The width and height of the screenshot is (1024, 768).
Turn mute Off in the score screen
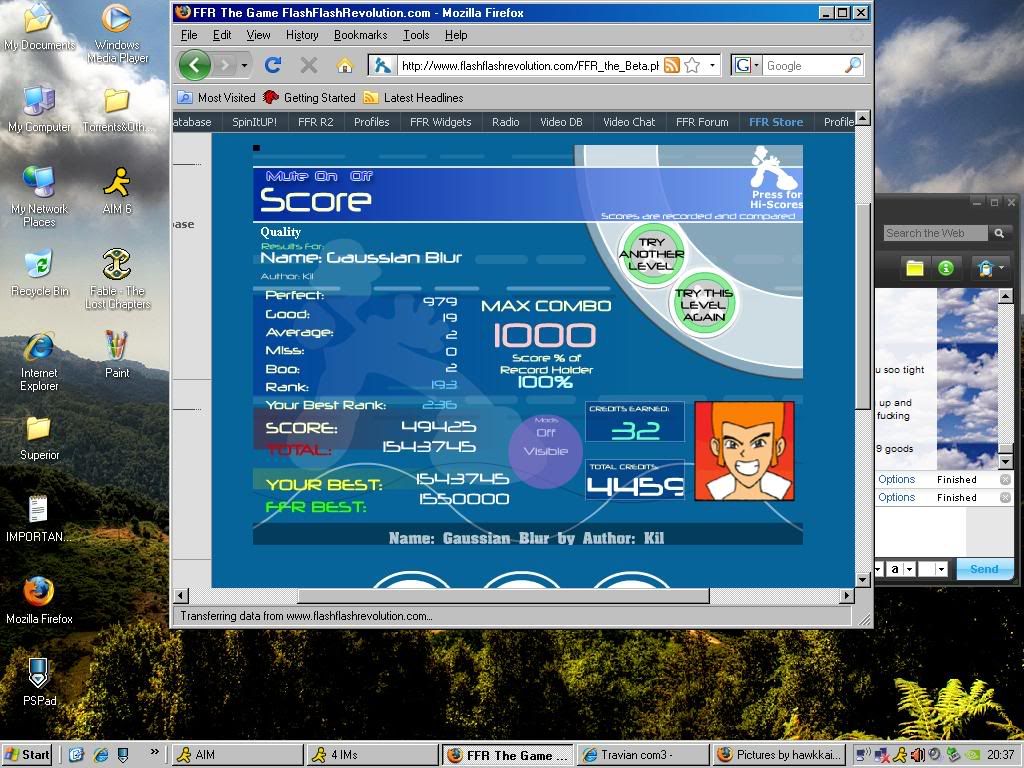tap(361, 177)
